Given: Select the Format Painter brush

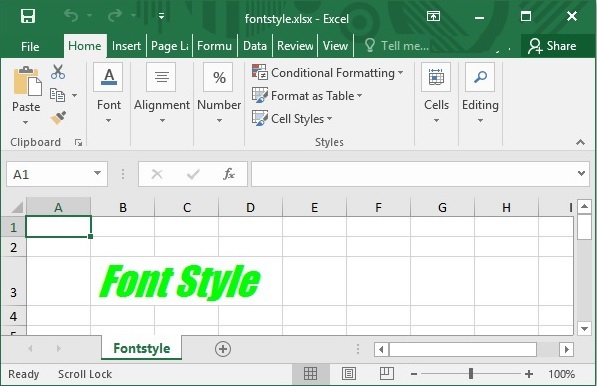Looking at the screenshot, I should pos(58,118).
